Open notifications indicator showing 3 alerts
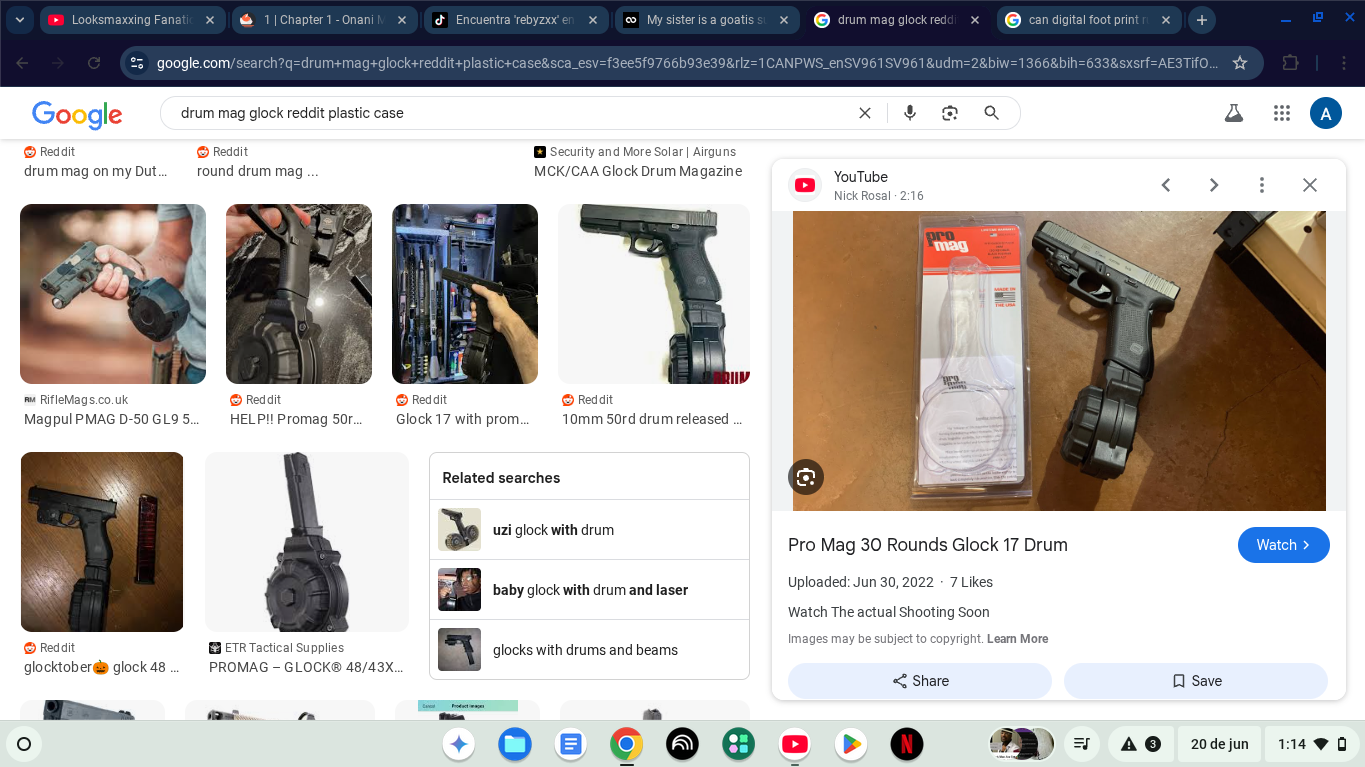 [1139, 744]
